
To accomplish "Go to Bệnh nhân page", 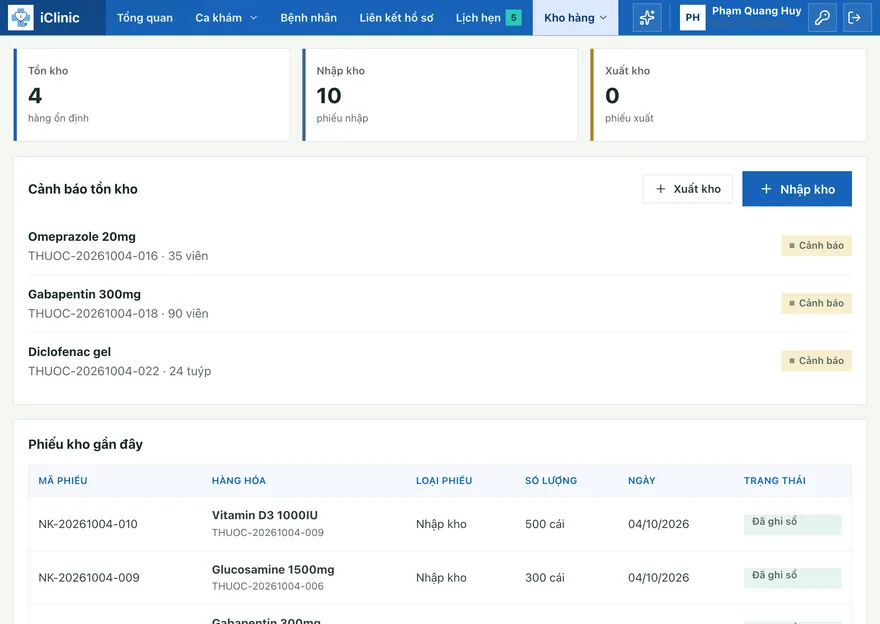I will [309, 17].
